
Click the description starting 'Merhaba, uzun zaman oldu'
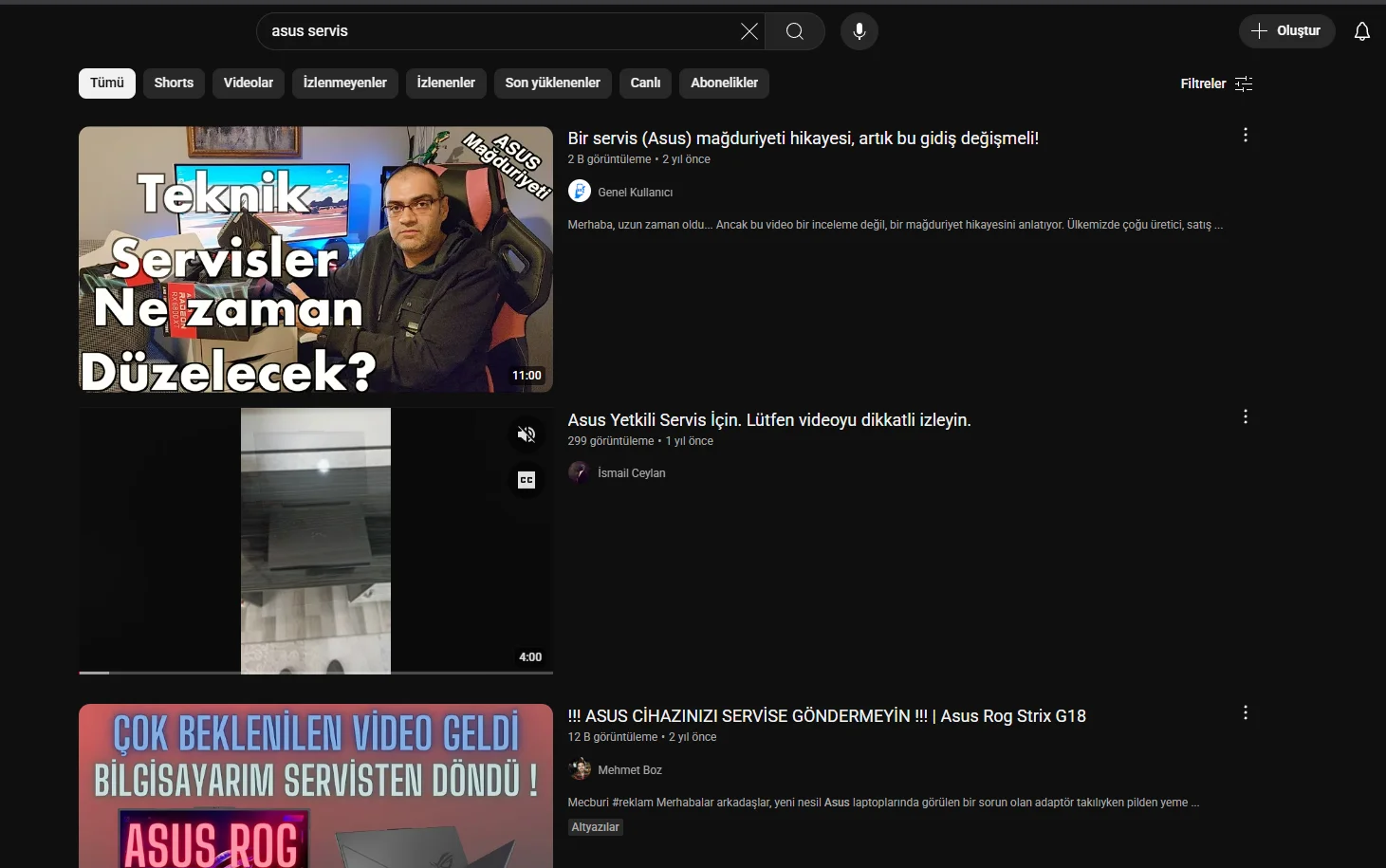[896, 225]
